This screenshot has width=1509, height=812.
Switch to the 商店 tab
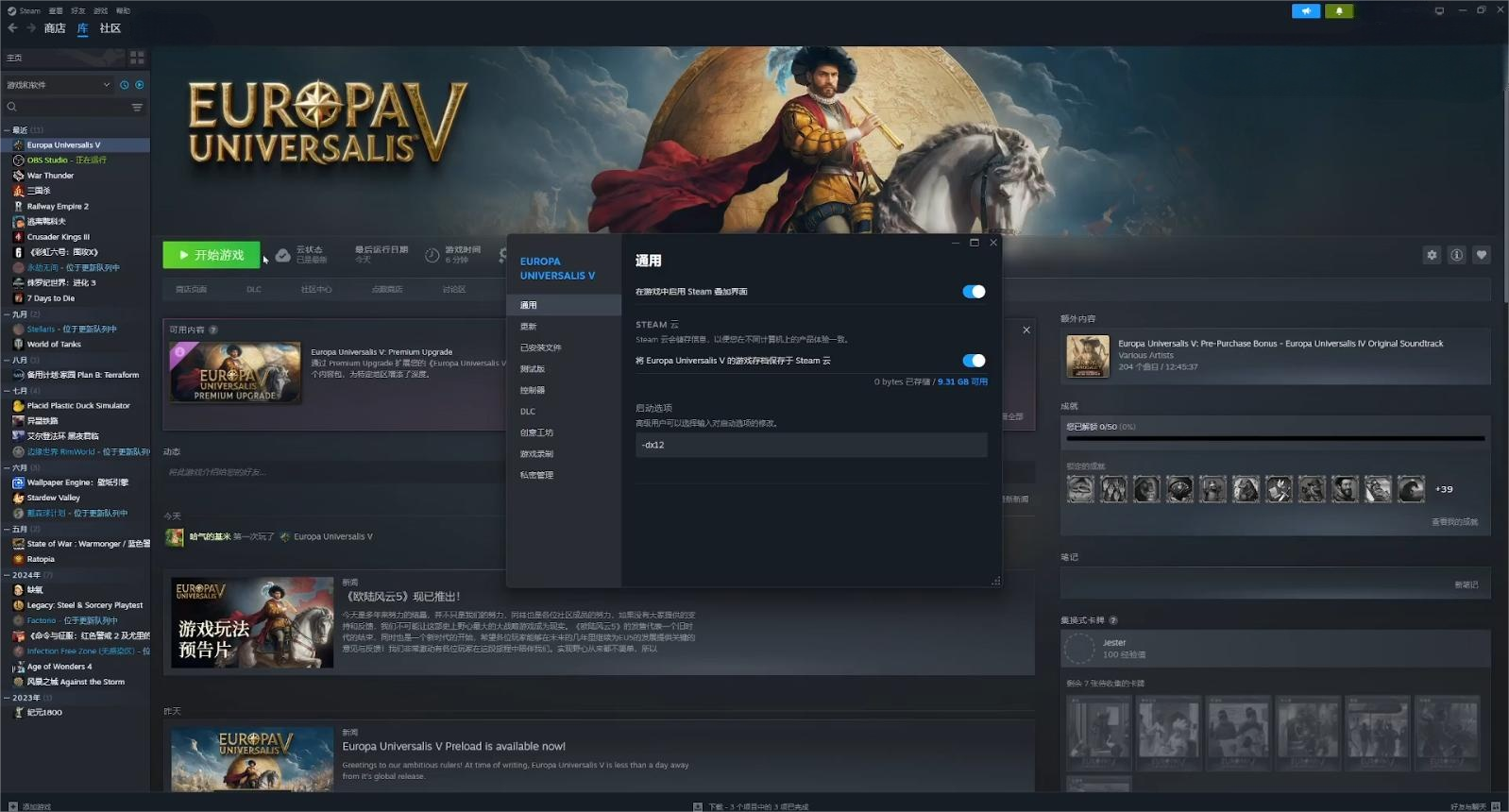point(55,28)
